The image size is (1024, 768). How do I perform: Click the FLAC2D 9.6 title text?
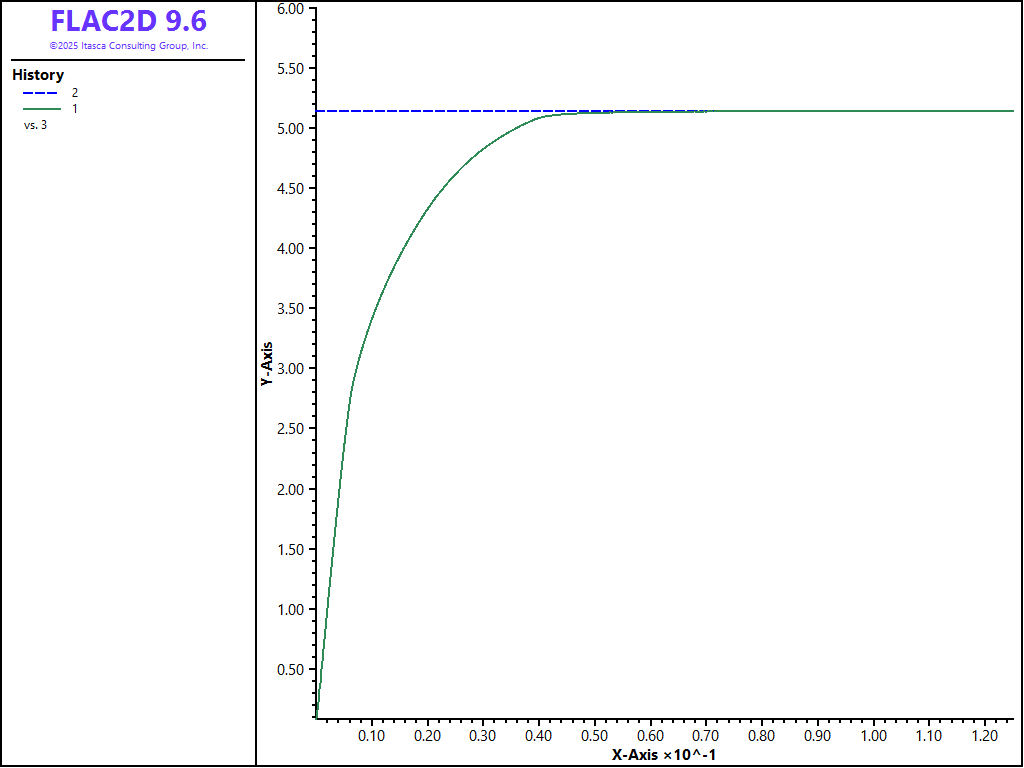coord(128,21)
